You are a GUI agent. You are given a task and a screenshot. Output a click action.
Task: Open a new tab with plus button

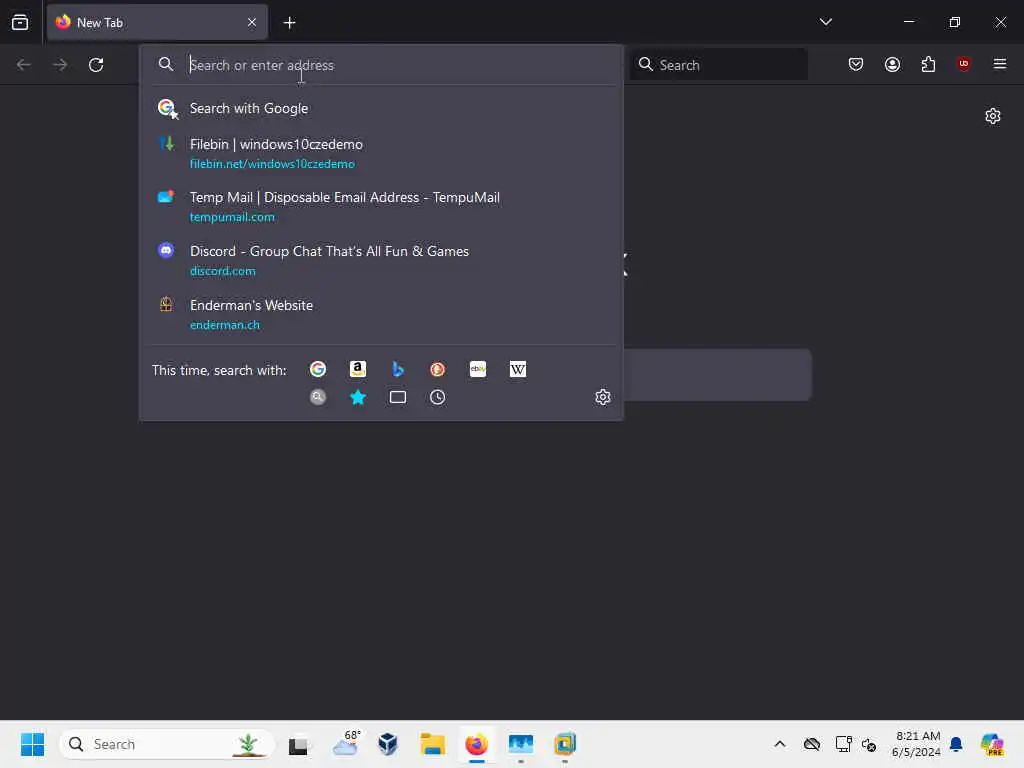[289, 23]
